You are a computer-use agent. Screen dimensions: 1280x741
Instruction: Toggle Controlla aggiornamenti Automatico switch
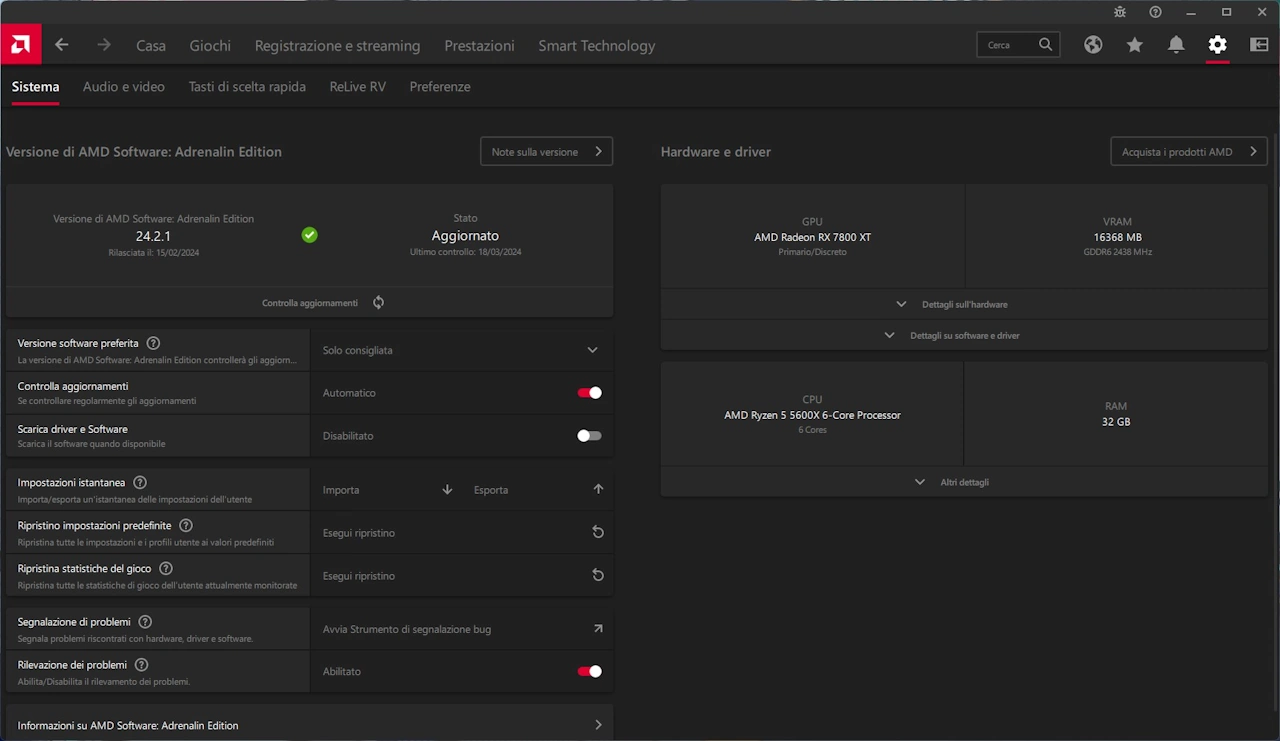click(589, 393)
